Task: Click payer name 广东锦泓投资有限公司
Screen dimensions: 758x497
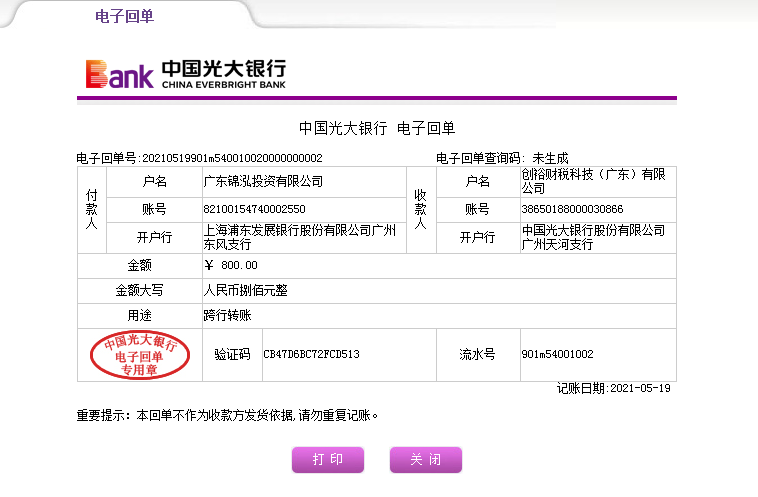Action: coord(263,181)
